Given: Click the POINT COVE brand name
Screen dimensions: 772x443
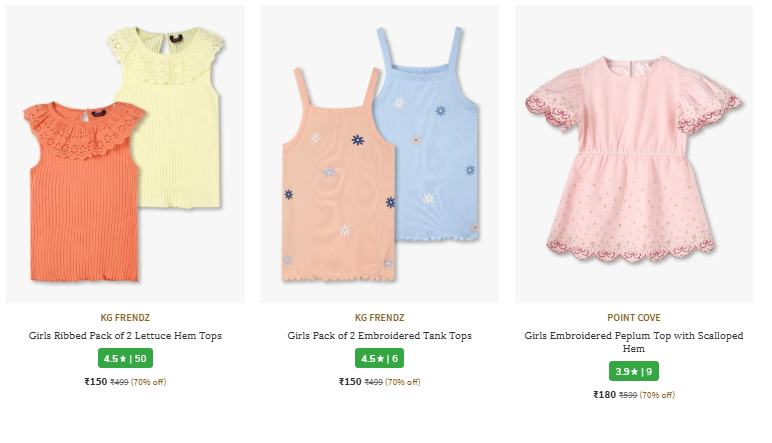Looking at the screenshot, I should [x=634, y=318].
